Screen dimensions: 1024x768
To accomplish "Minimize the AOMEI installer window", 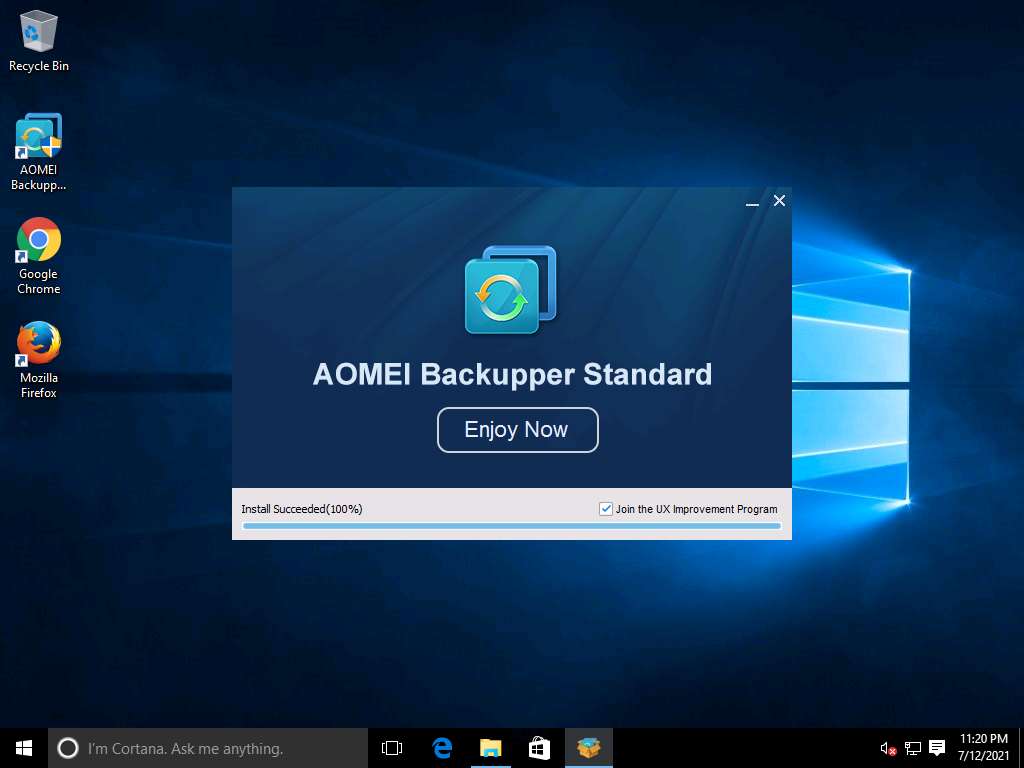I will (x=752, y=202).
